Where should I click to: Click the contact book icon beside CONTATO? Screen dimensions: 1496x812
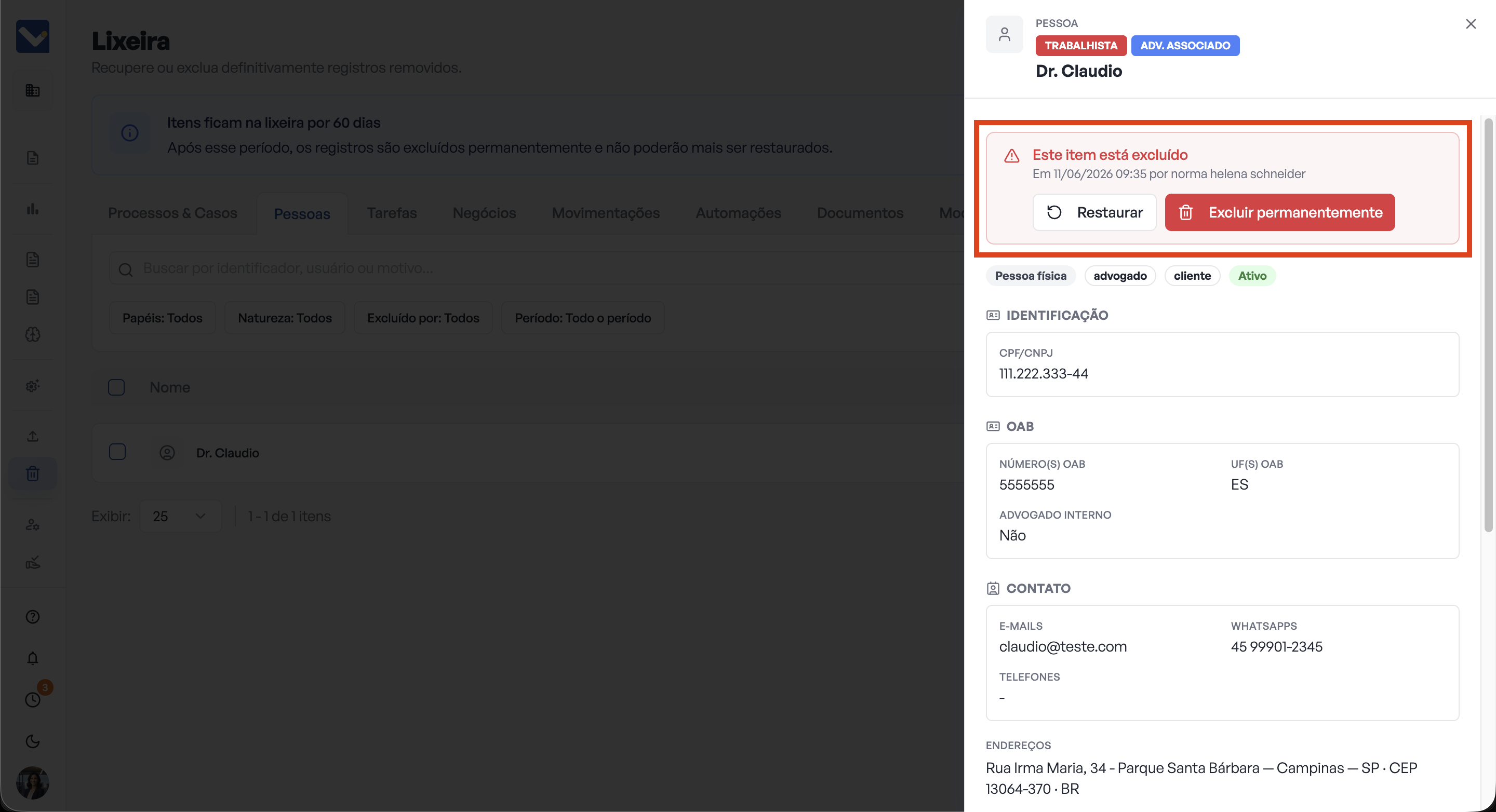993,588
